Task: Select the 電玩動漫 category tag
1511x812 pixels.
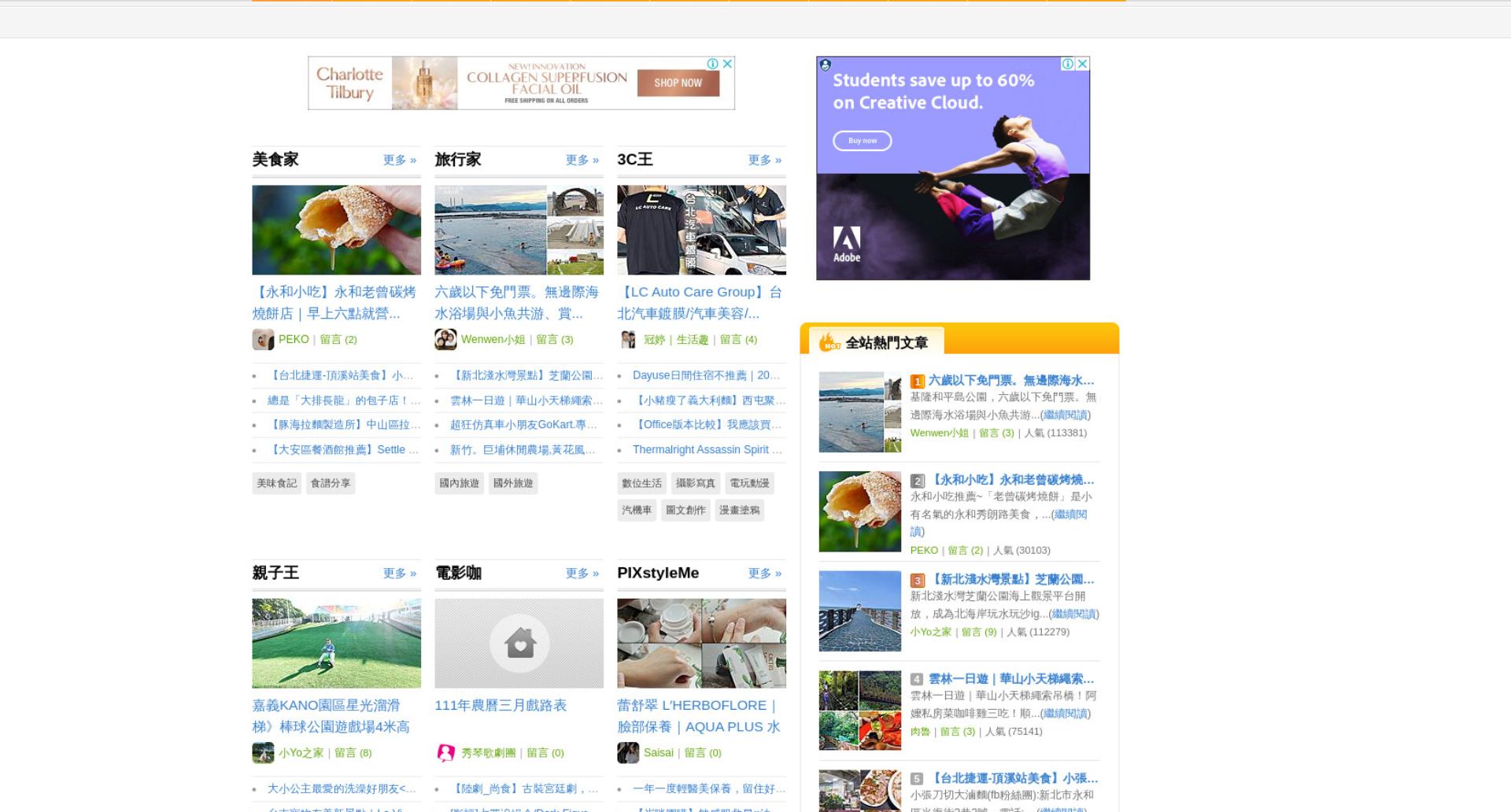Action: (x=750, y=483)
